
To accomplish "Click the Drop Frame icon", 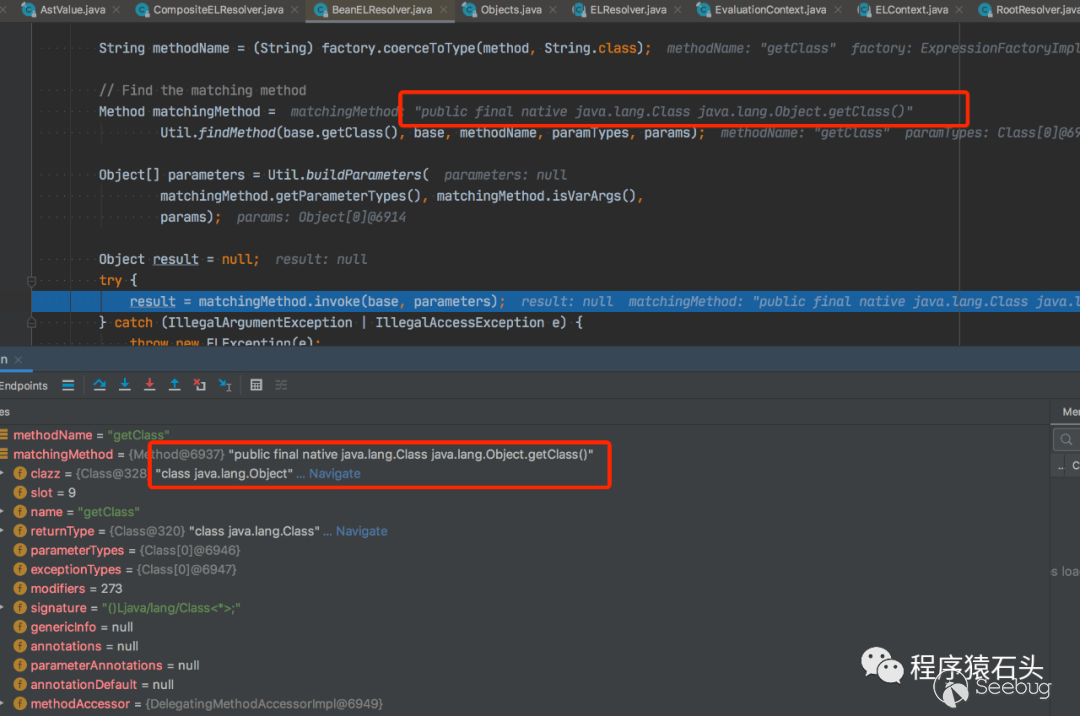I will [x=200, y=385].
